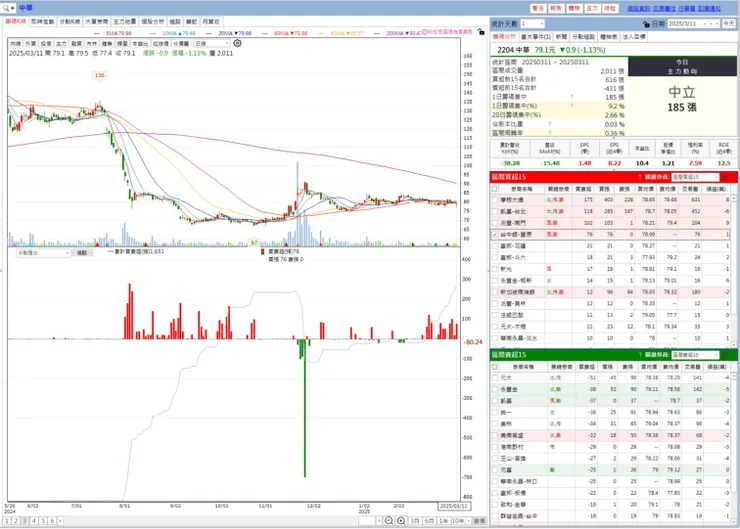This screenshot has height=529, width=740.
Task: Sort buy table by 交易量 column header
Action: point(690,189)
